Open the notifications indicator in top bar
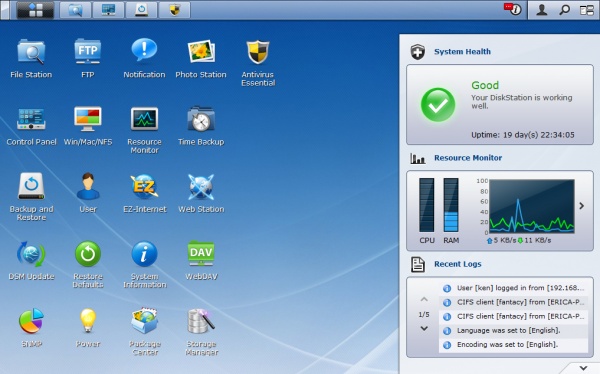This screenshot has height=374, width=600. point(513,9)
